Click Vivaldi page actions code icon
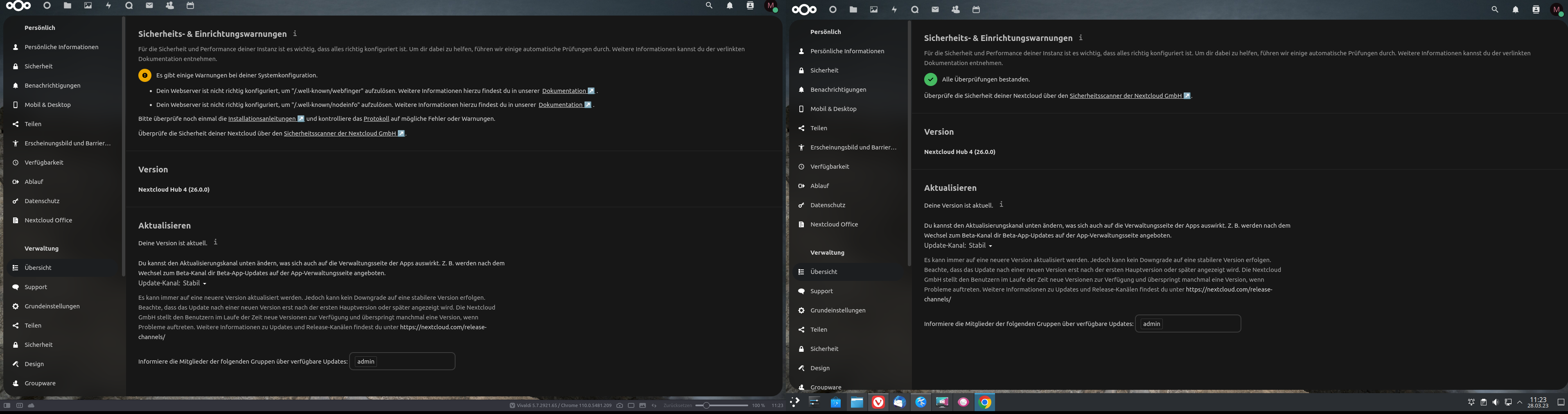The image size is (1568, 414). [x=654, y=405]
